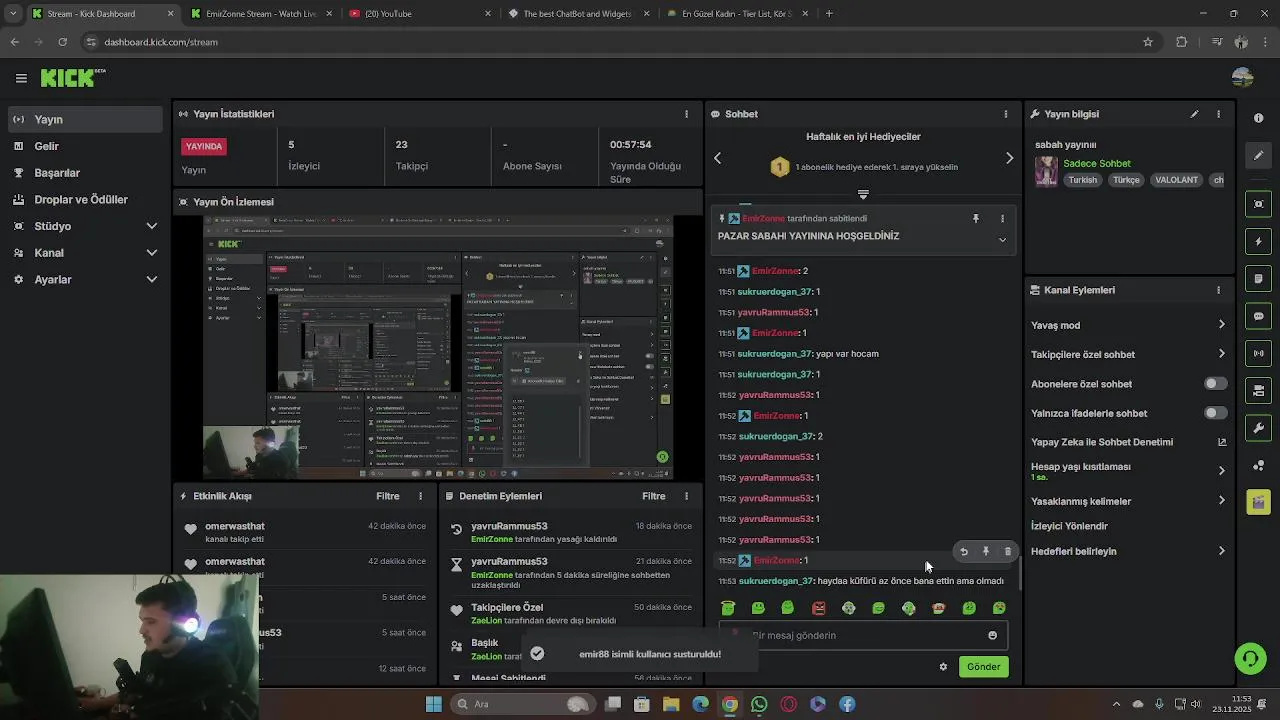Open Filtre in Denetim Eylemleri panel

pos(654,496)
